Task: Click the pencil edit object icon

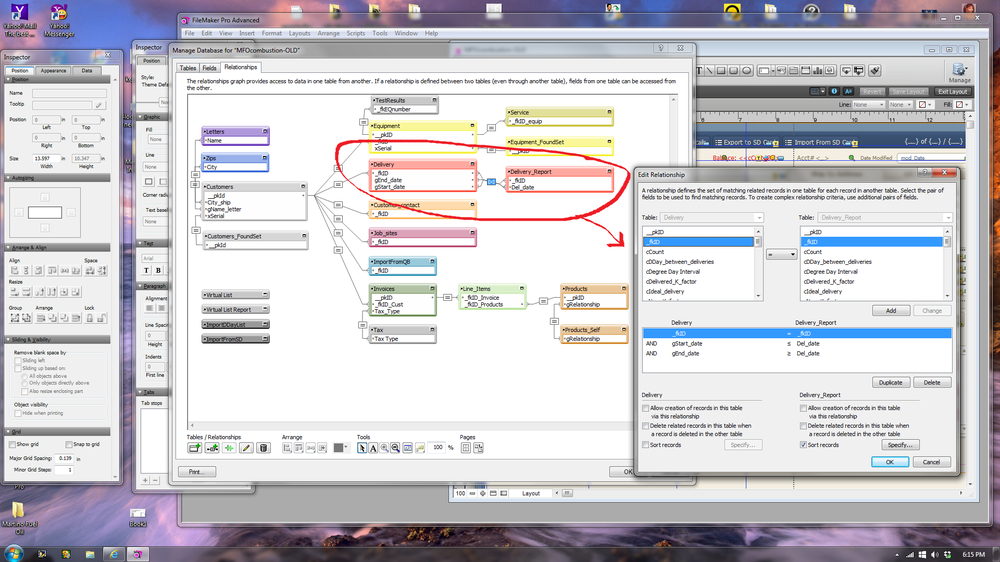Action: (246, 448)
